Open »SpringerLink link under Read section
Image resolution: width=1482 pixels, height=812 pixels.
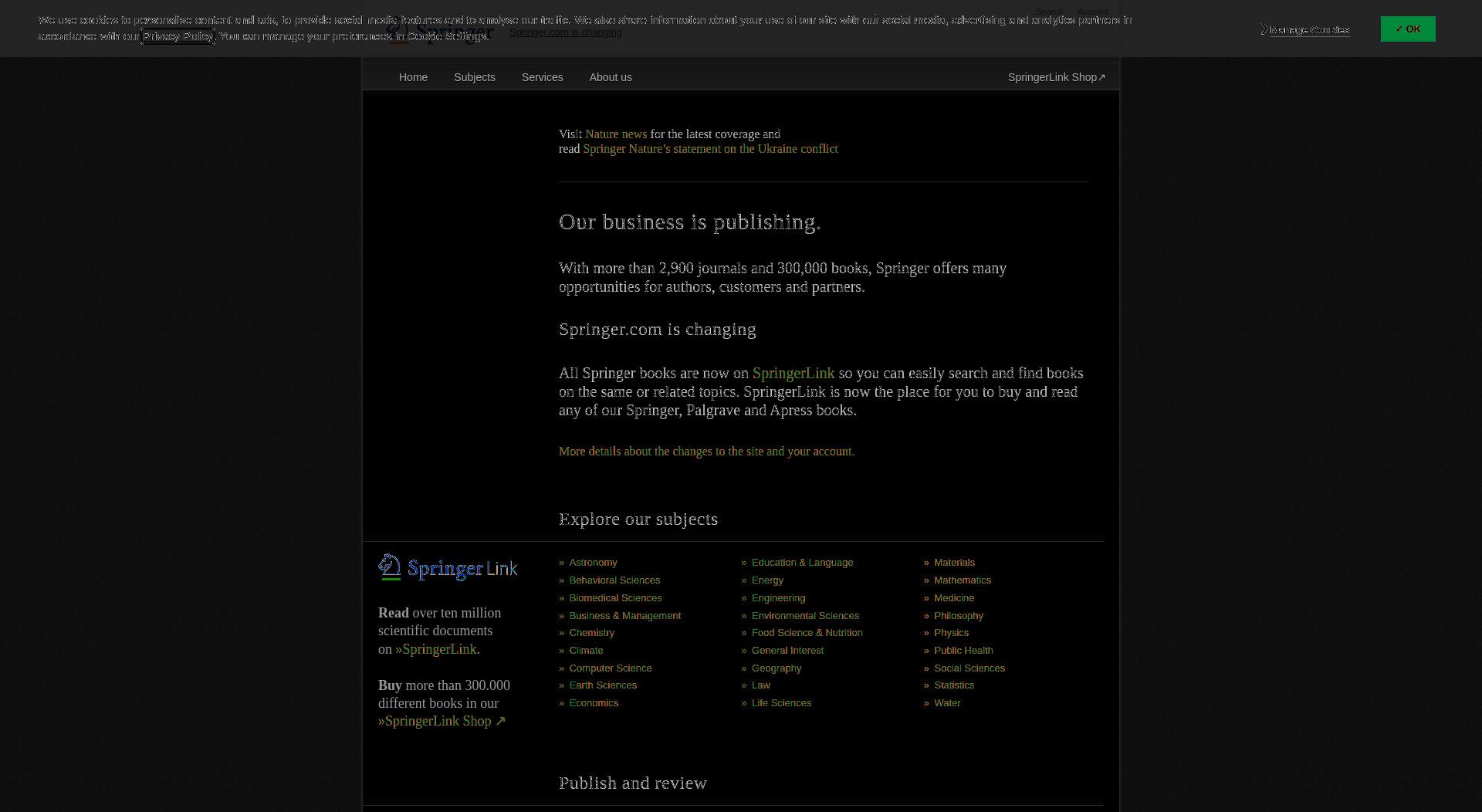pyautogui.click(x=436, y=650)
